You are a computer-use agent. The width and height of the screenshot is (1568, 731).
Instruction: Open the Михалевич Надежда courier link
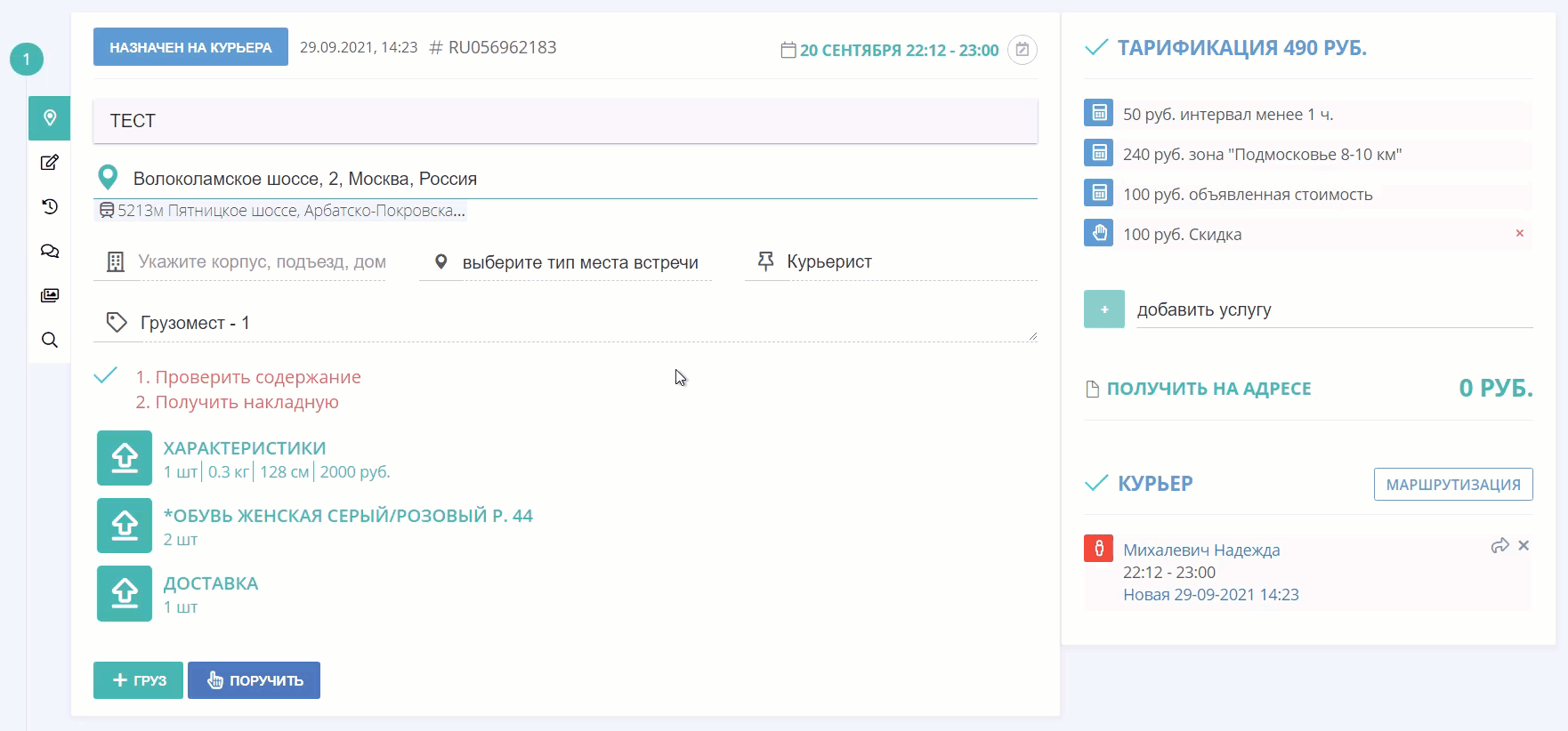click(x=1201, y=550)
